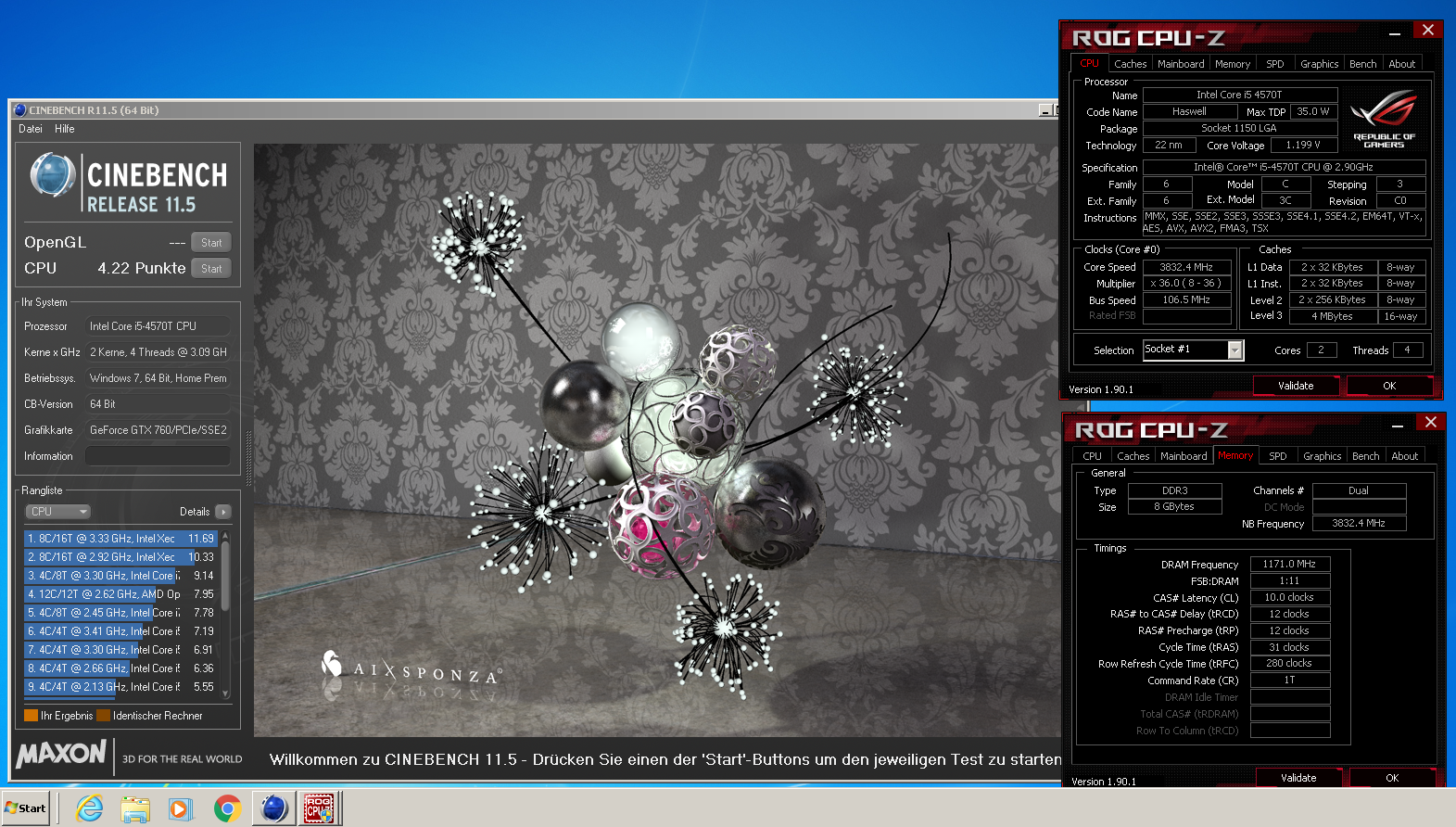Click the Core Speed value 3832.4 MHz

coord(1186,267)
